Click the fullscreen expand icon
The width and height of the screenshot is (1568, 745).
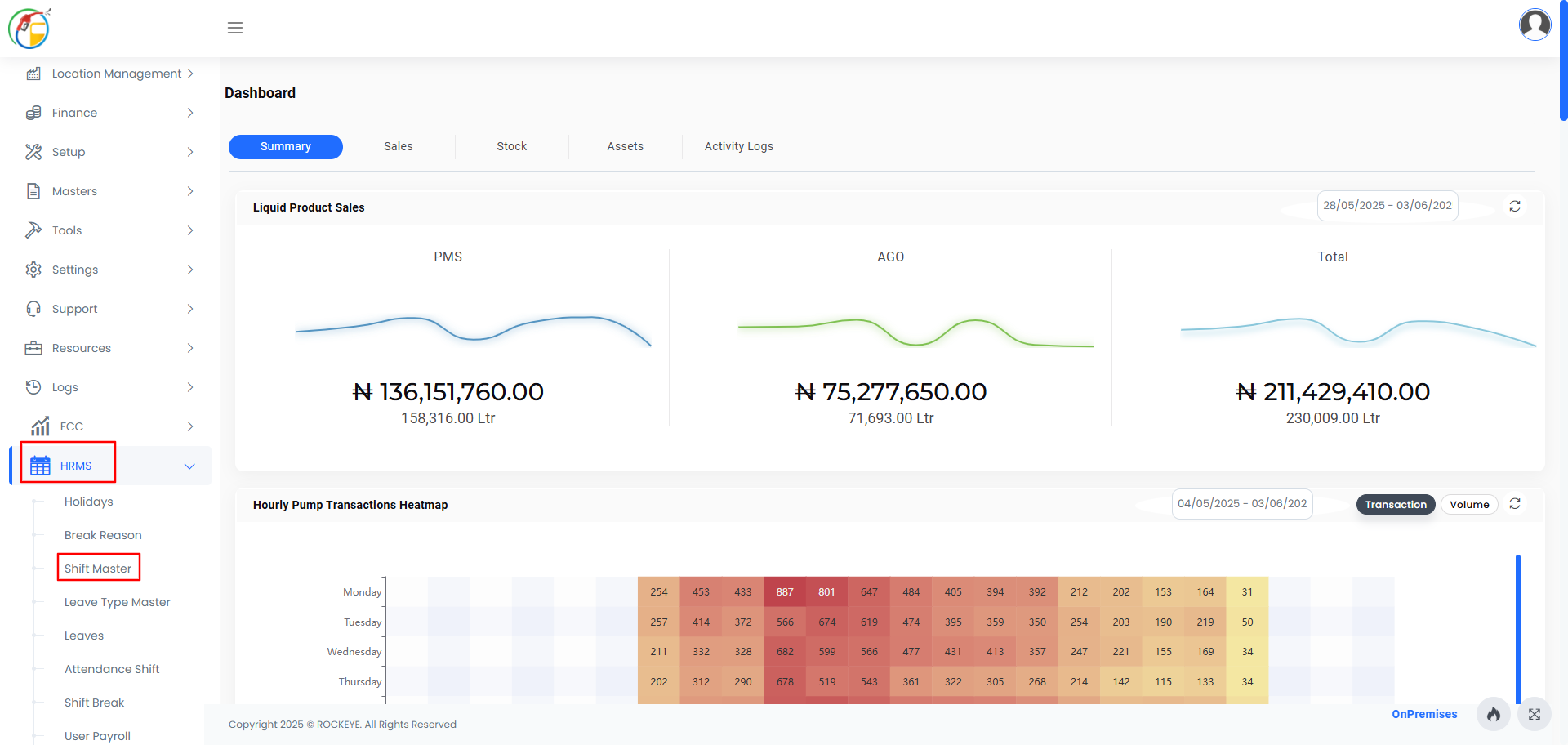[x=1535, y=714]
